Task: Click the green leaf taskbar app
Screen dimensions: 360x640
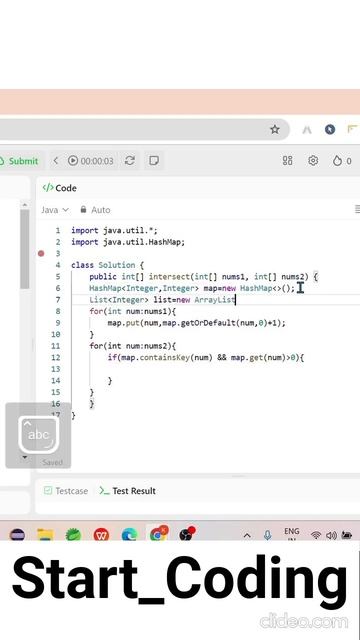Action: [x=73, y=534]
